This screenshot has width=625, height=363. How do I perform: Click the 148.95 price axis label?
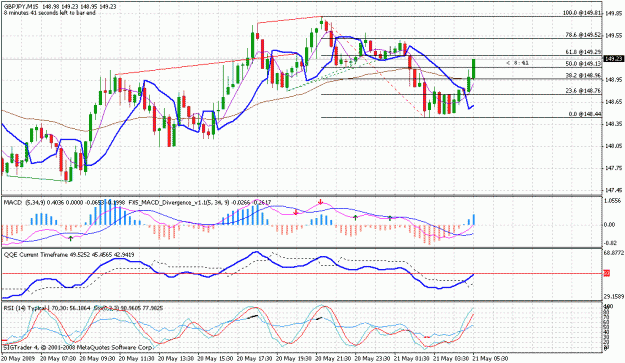[x=614, y=80]
